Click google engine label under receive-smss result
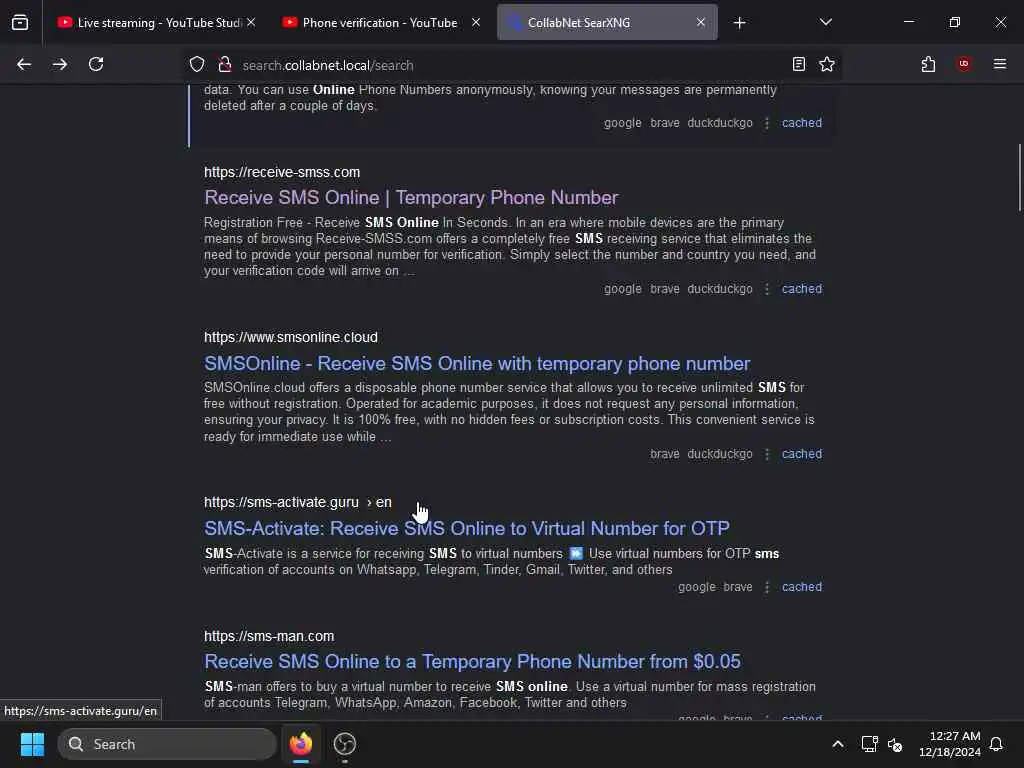The width and height of the screenshot is (1024, 768). 622,289
